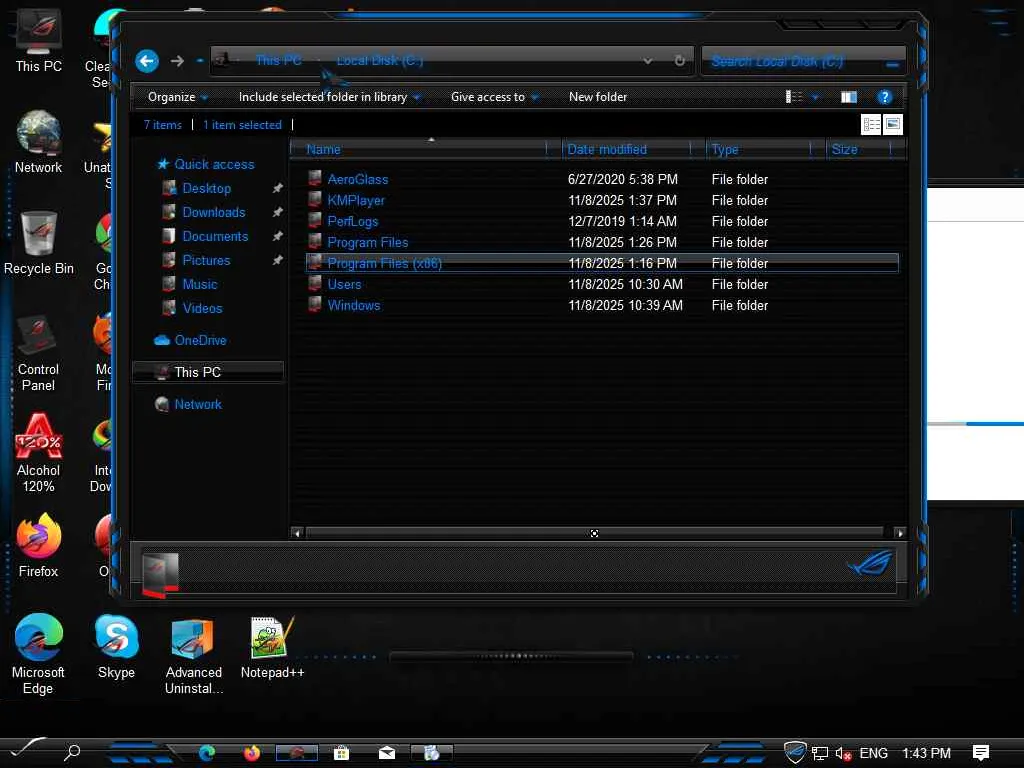Open 'Include selected folder in library' menu

[329, 97]
